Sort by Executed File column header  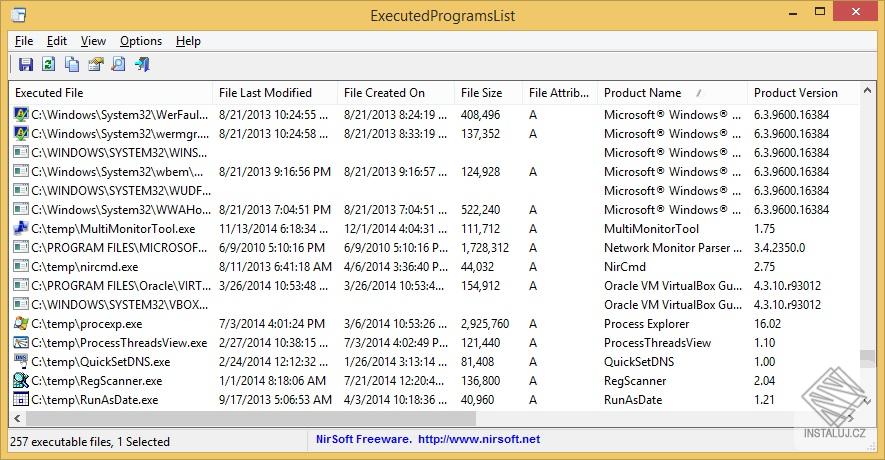click(111, 93)
